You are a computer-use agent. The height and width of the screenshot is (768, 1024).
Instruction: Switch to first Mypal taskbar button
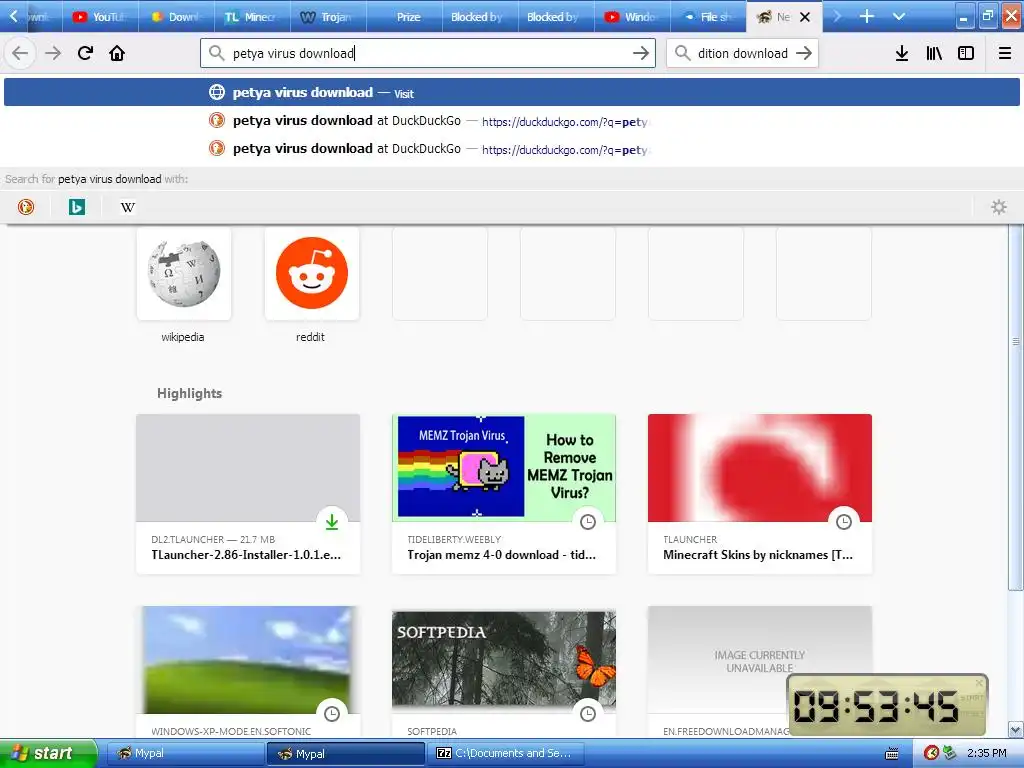pyautogui.click(x=184, y=754)
